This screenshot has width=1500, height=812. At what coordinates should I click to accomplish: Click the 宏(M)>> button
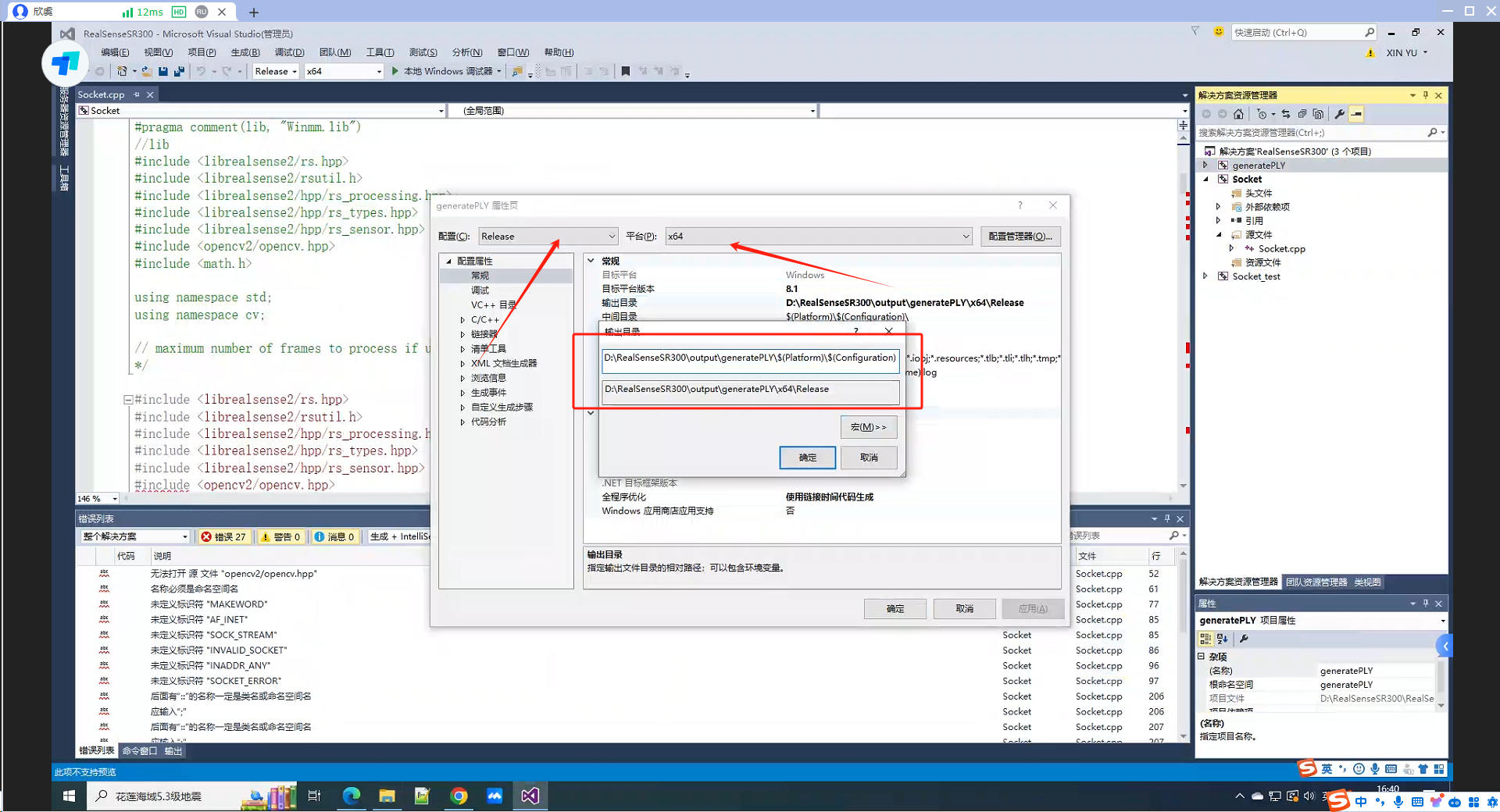pyautogui.click(x=869, y=427)
